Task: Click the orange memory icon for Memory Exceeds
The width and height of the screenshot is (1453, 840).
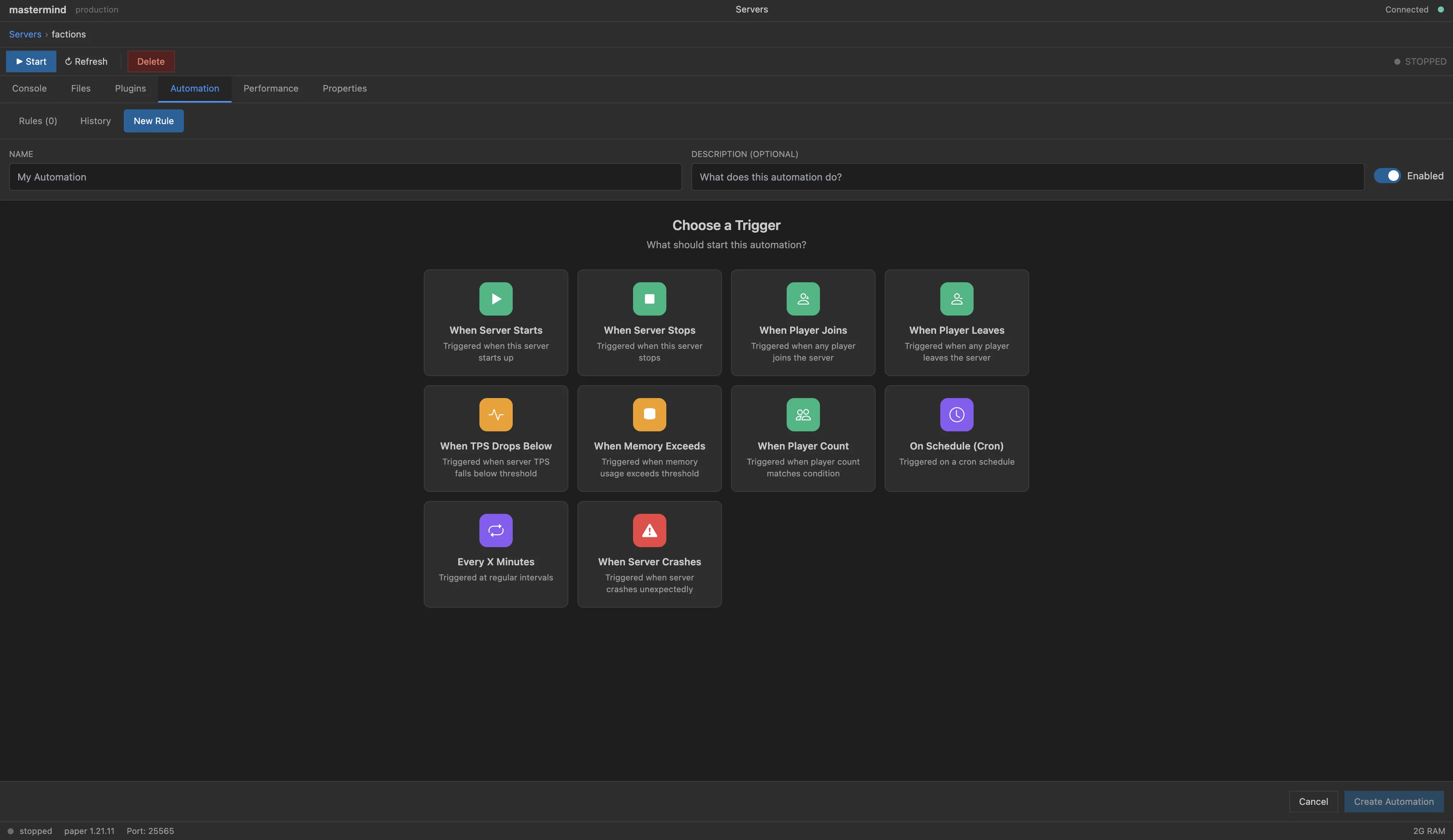Action: pos(649,415)
